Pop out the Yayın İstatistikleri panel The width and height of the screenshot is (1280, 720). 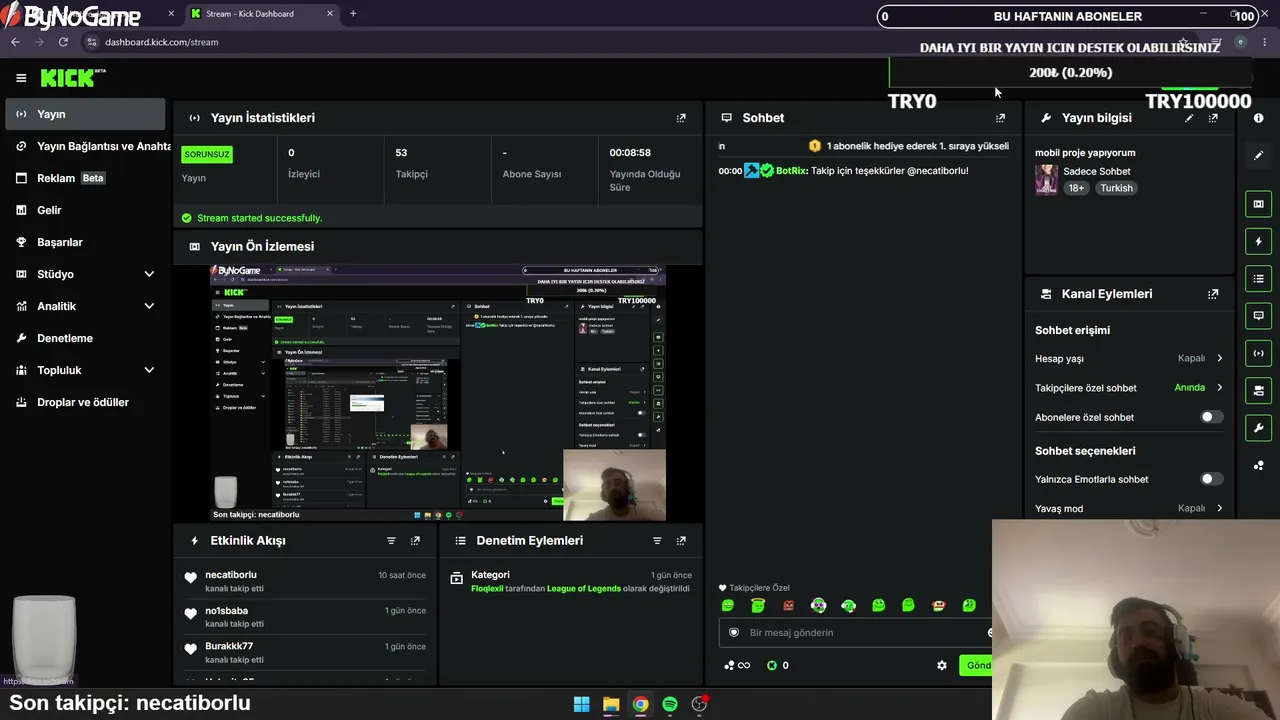[681, 118]
